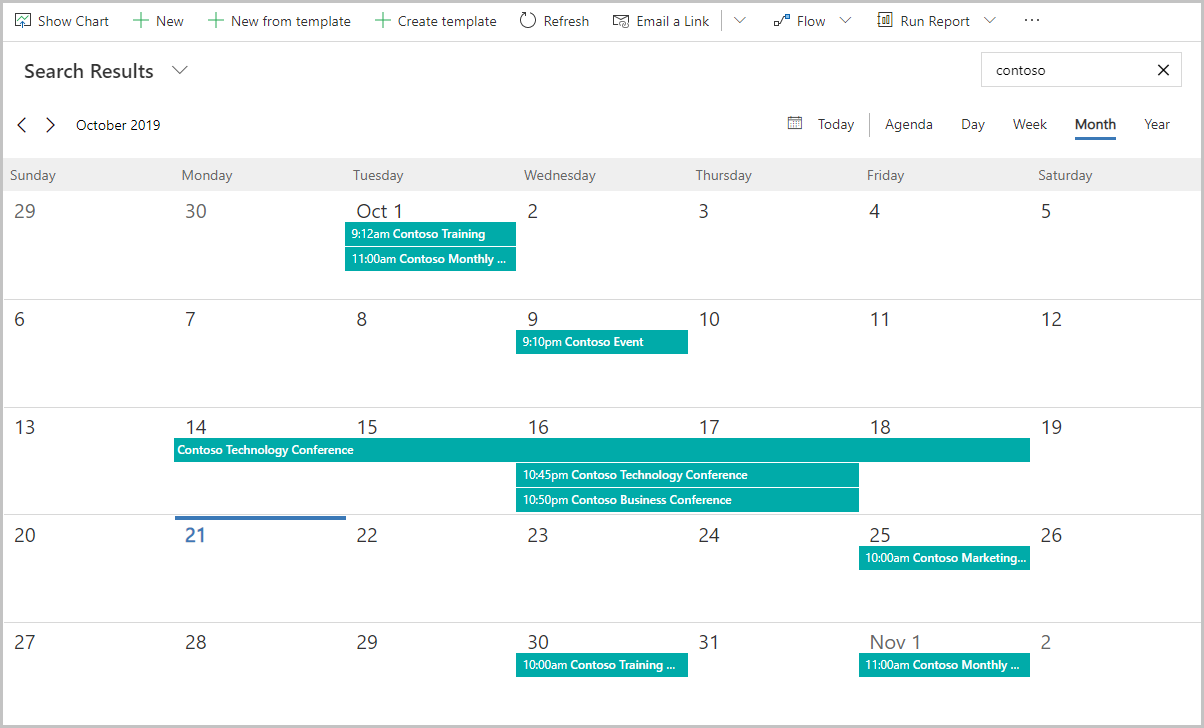The image size is (1204, 728).
Task: Switch to Day view
Action: (x=973, y=124)
